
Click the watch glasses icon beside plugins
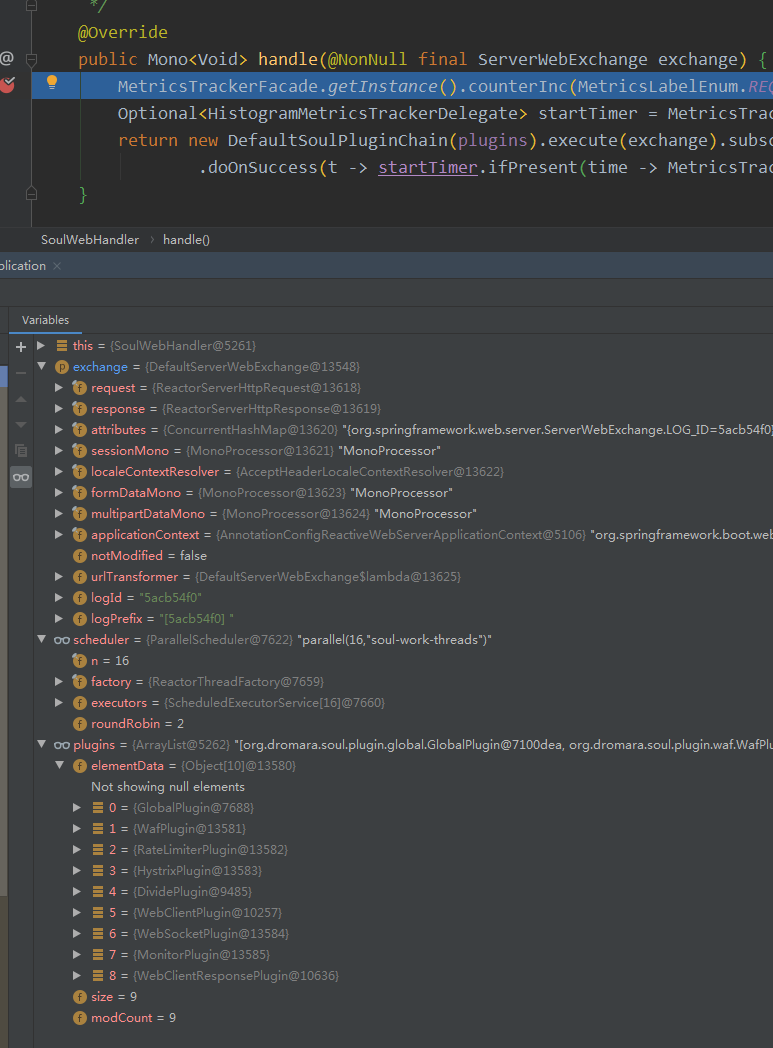pyautogui.click(x=61, y=745)
